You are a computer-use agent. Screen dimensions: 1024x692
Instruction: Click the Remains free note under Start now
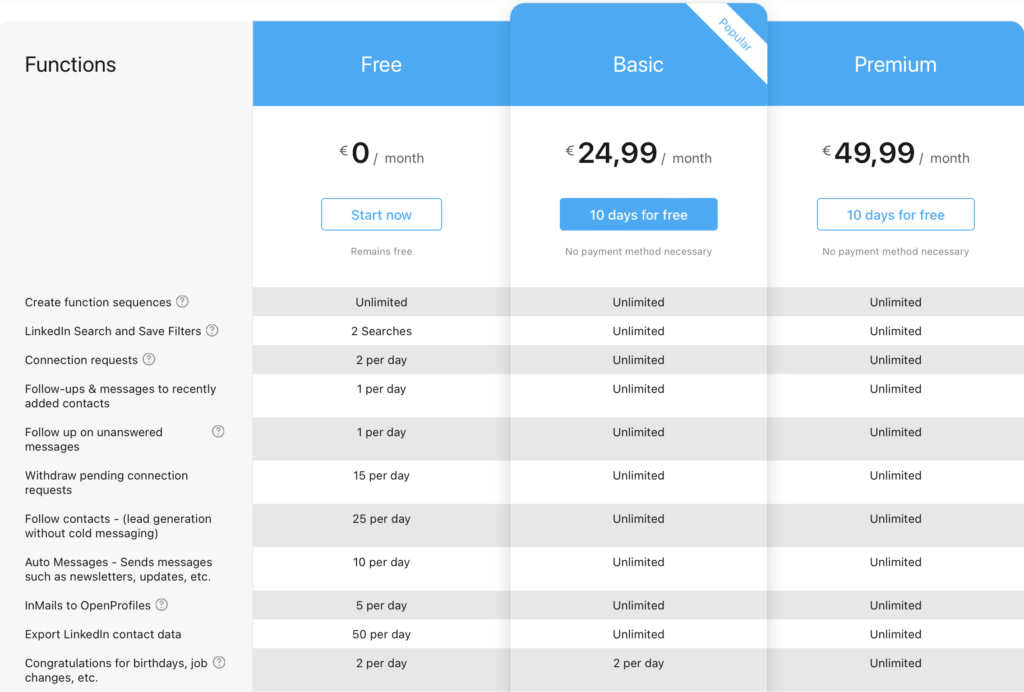tap(381, 252)
